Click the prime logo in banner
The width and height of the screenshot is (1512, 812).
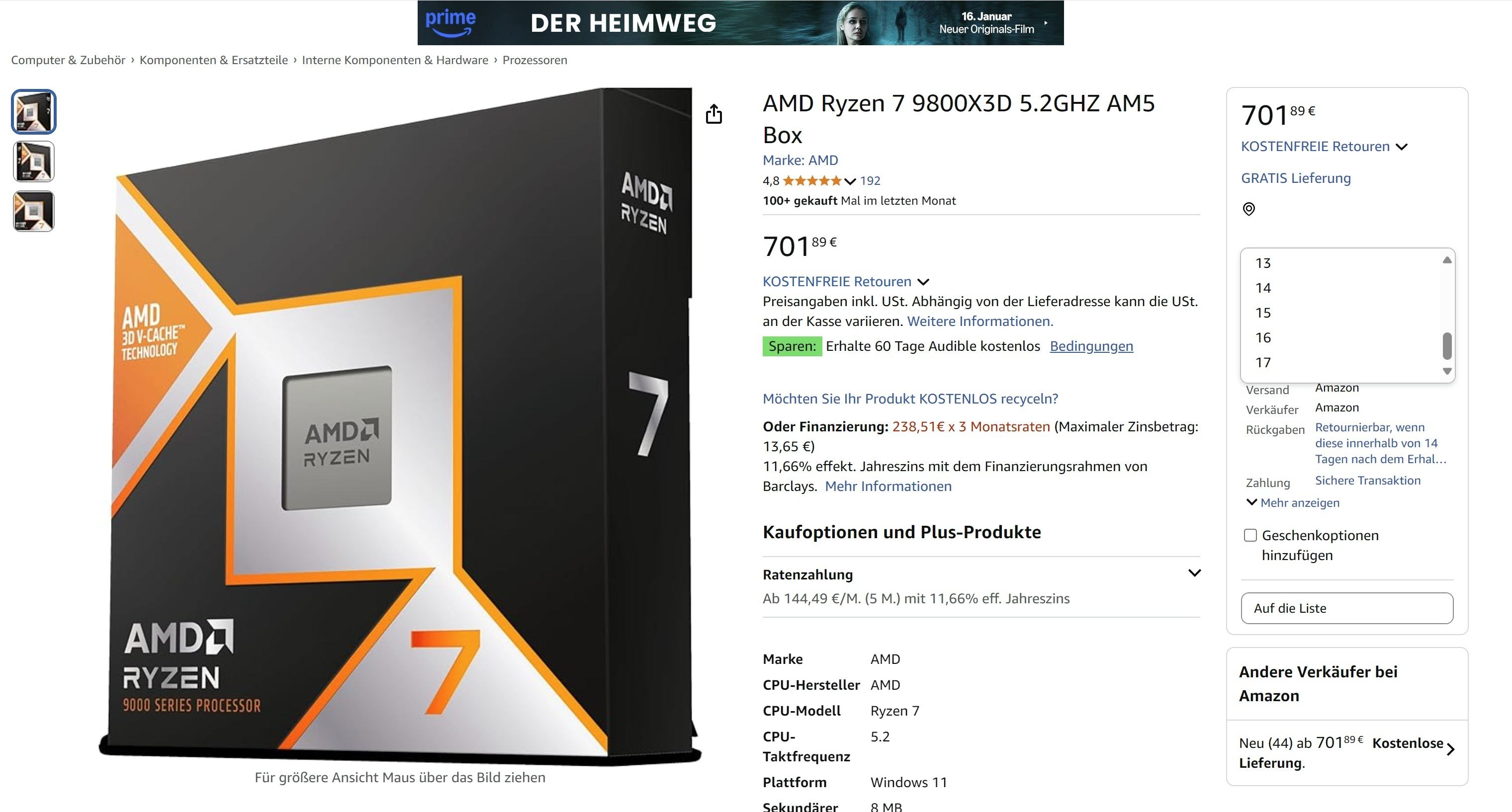coord(450,22)
